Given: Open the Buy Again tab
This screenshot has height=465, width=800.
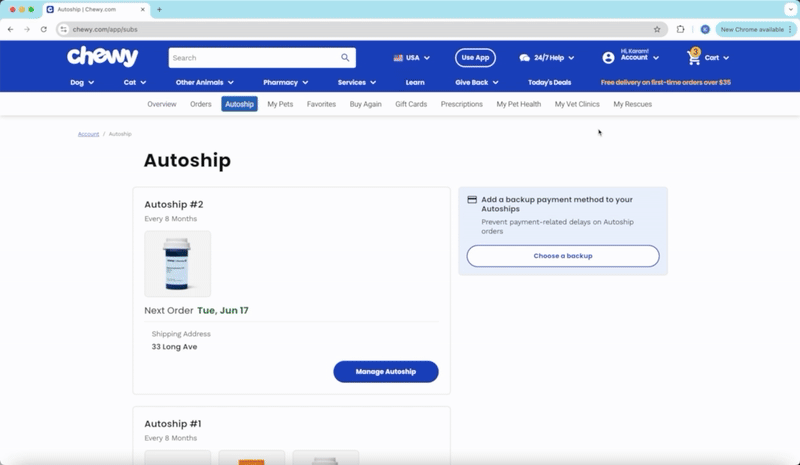Looking at the screenshot, I should pyautogui.click(x=365, y=104).
